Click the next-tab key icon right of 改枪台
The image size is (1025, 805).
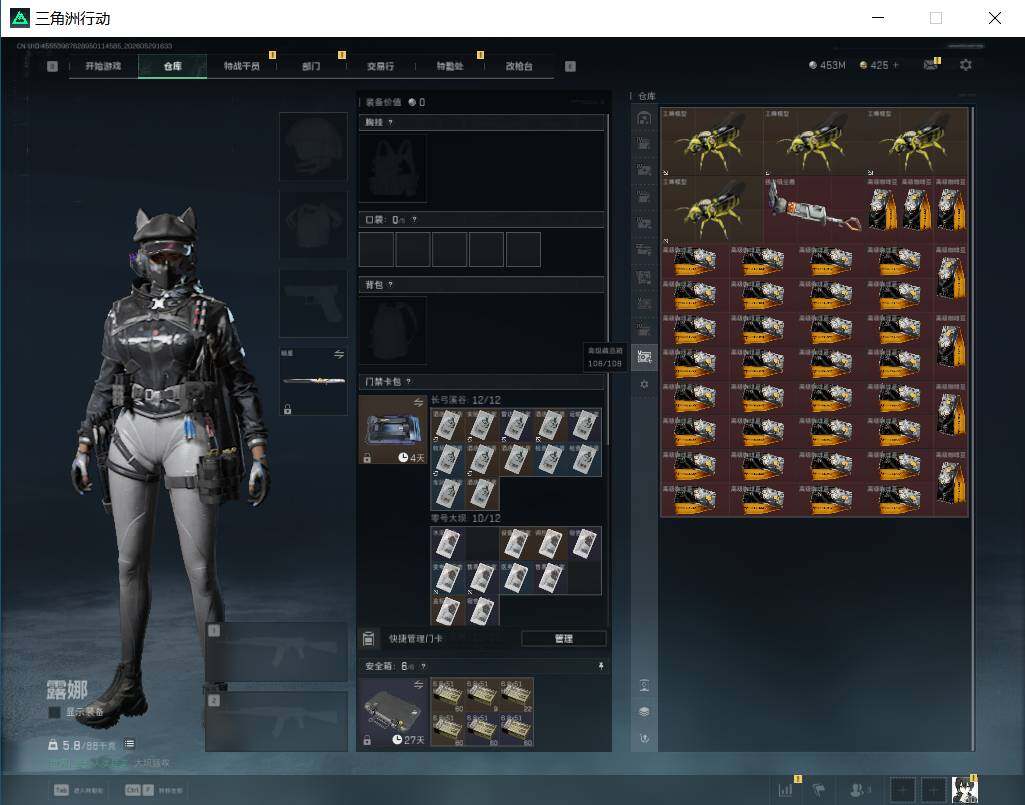(x=570, y=66)
